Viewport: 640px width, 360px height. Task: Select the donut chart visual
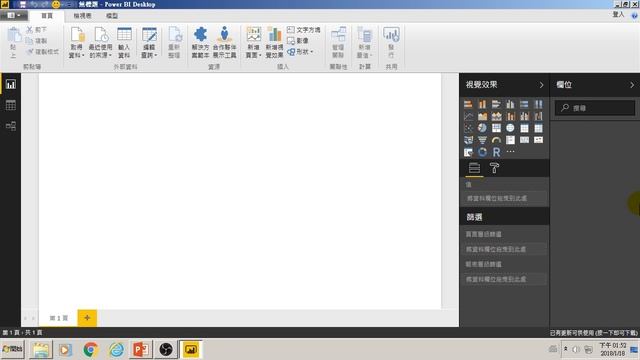click(482, 152)
